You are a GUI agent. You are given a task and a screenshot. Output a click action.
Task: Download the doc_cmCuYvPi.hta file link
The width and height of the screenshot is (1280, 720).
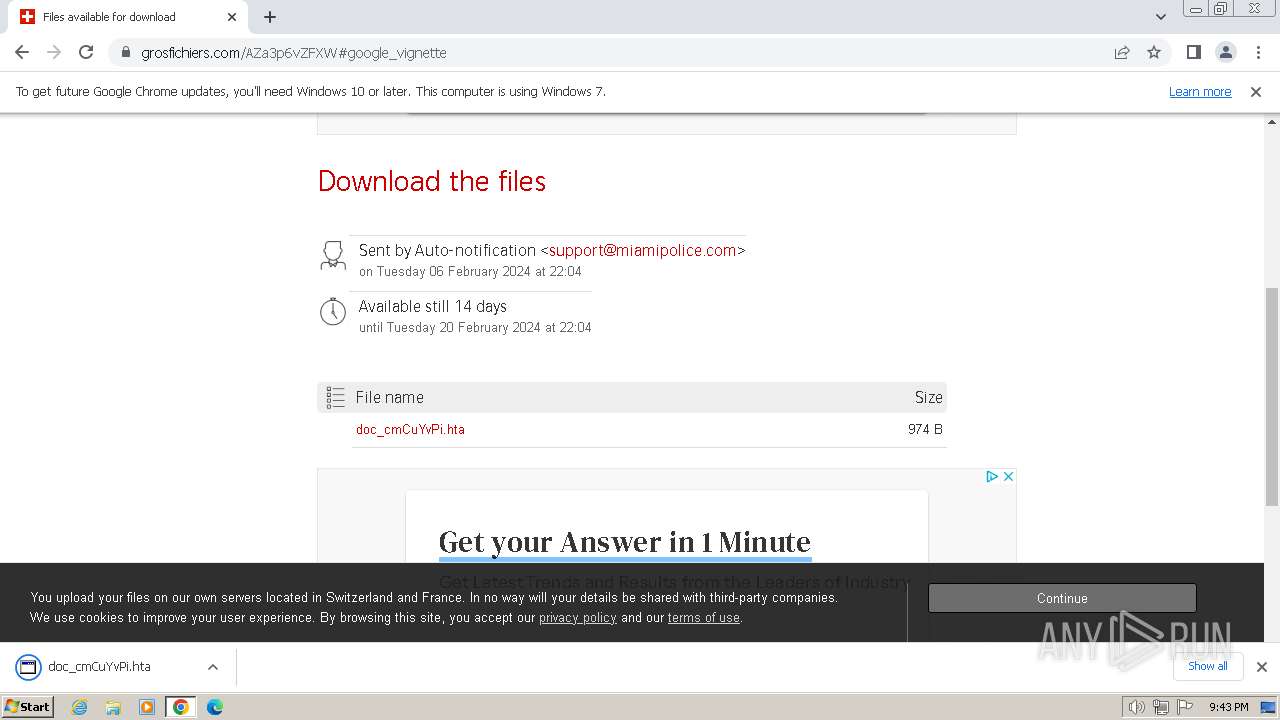(x=410, y=429)
